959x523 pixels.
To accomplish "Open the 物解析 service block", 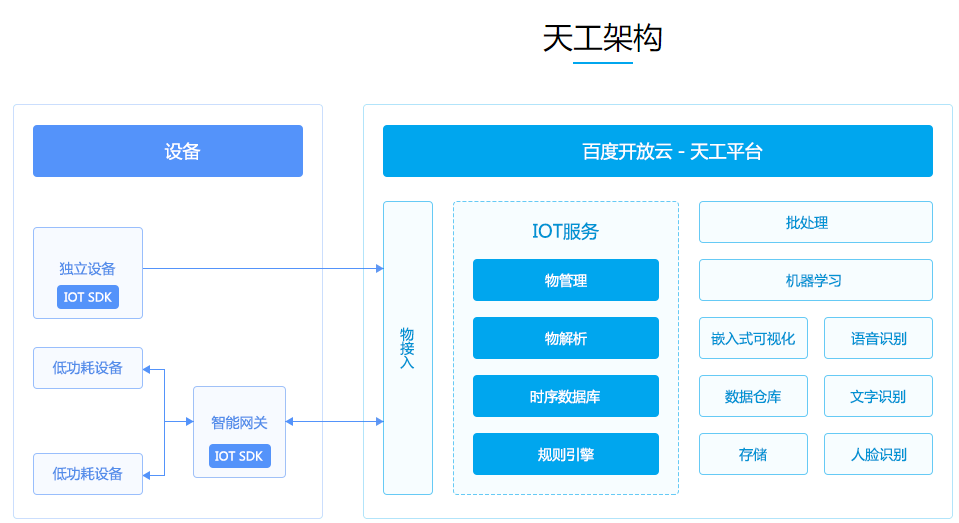I will [566, 338].
